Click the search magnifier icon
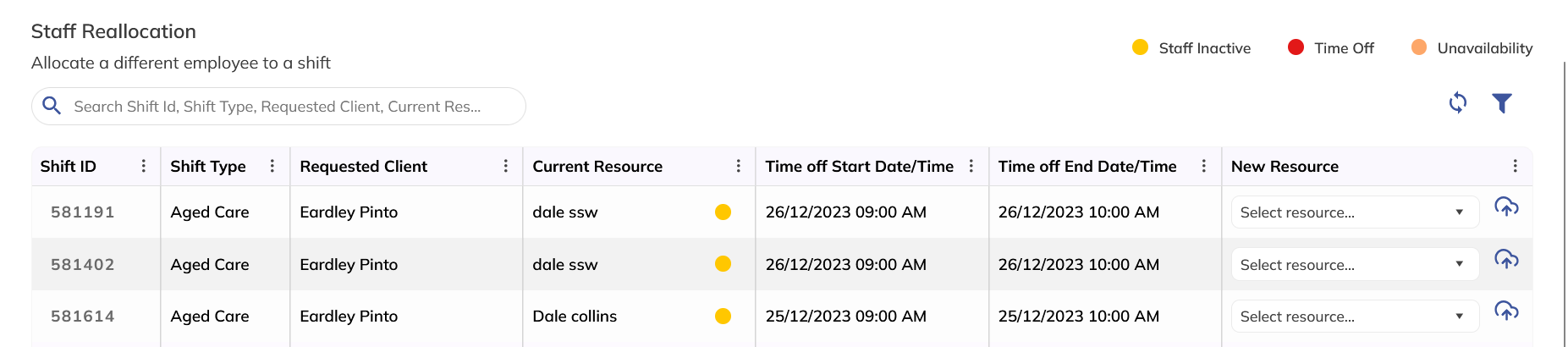 pos(52,106)
